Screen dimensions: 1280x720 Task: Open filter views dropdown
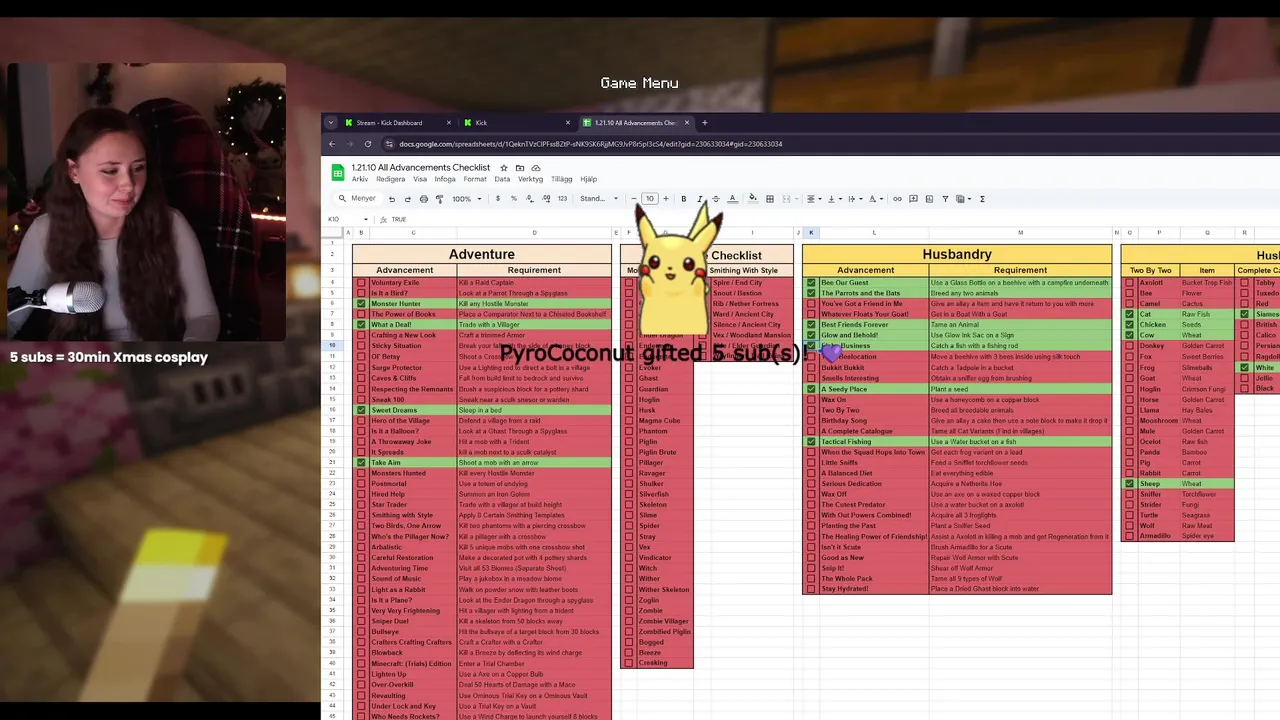(963, 199)
